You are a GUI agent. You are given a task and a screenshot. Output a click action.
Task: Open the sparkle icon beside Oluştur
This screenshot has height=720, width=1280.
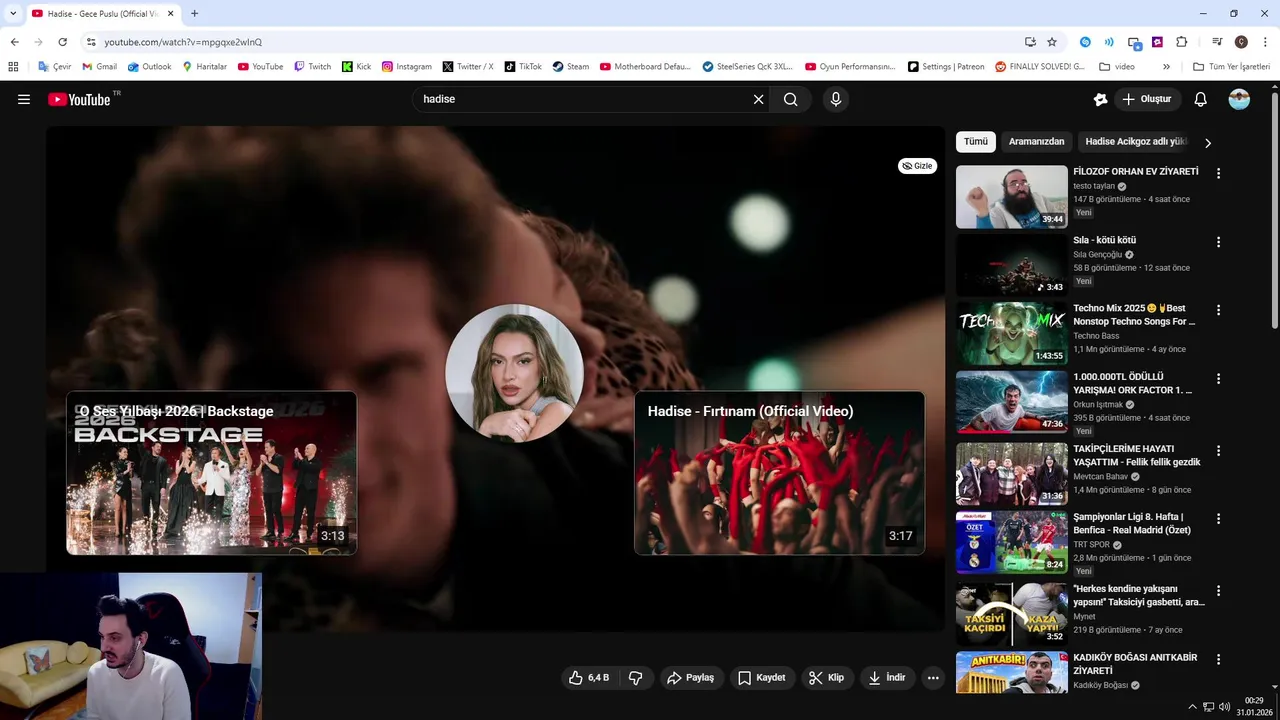[1100, 99]
